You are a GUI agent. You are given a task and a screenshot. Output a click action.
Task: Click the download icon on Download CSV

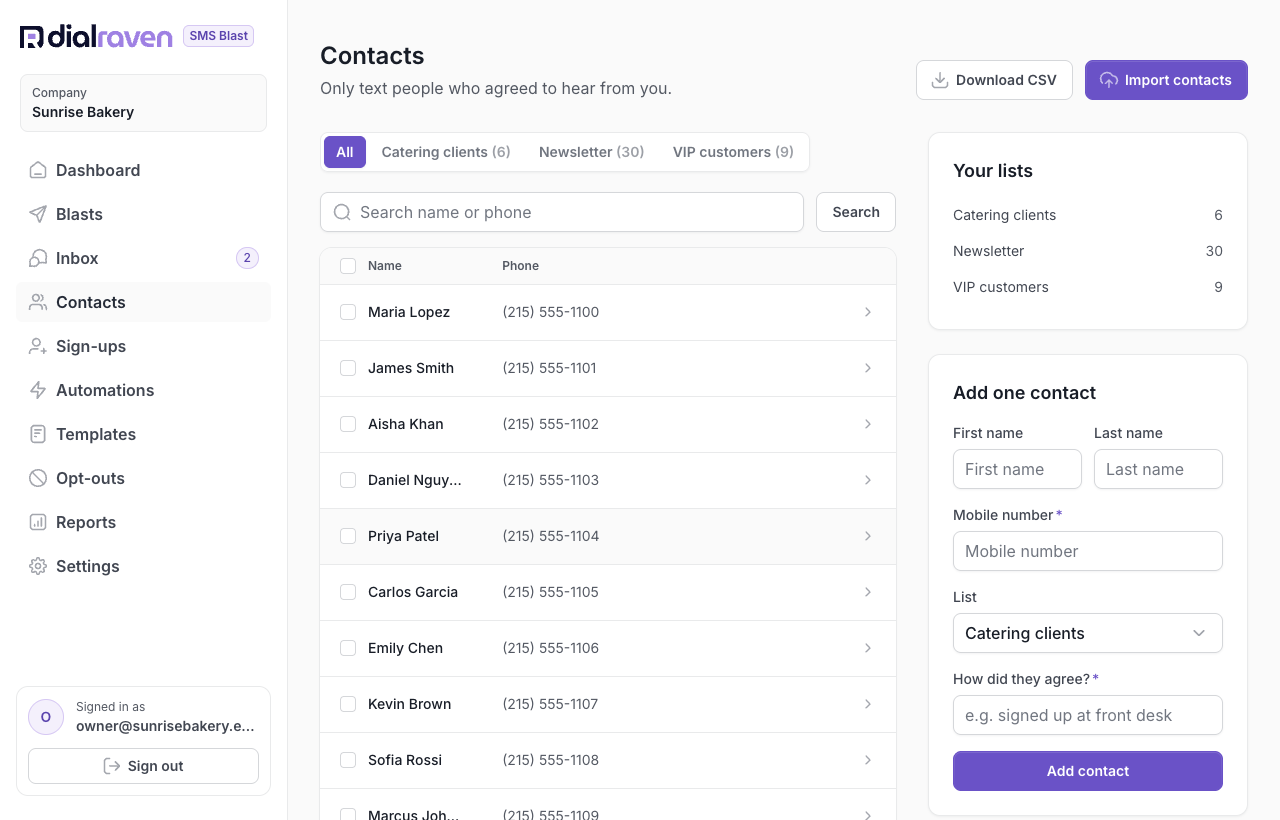click(940, 80)
